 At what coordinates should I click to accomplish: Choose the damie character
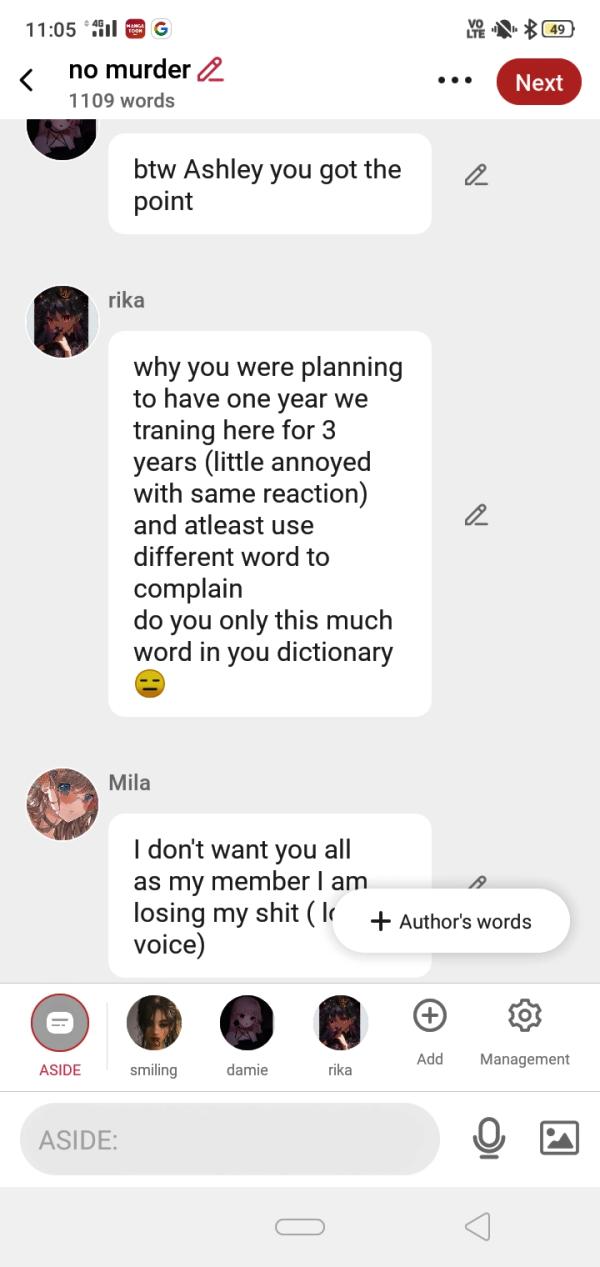tap(247, 1025)
